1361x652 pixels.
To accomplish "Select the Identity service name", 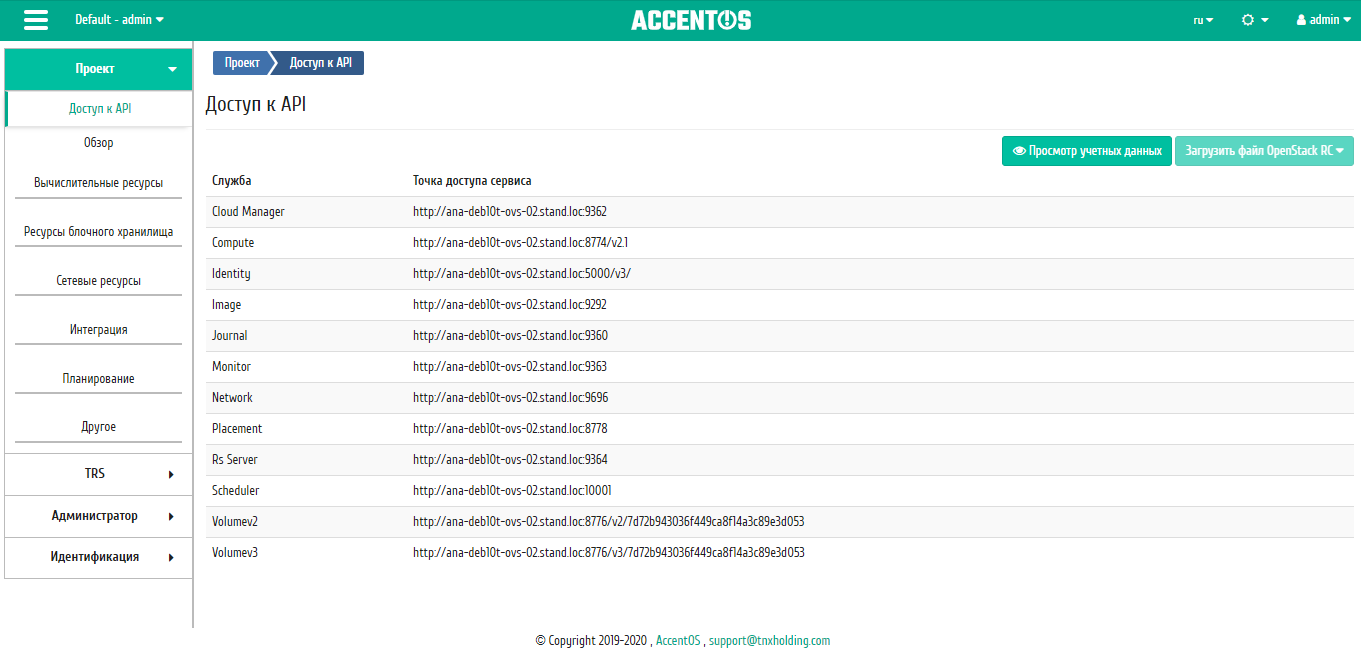I will point(231,274).
